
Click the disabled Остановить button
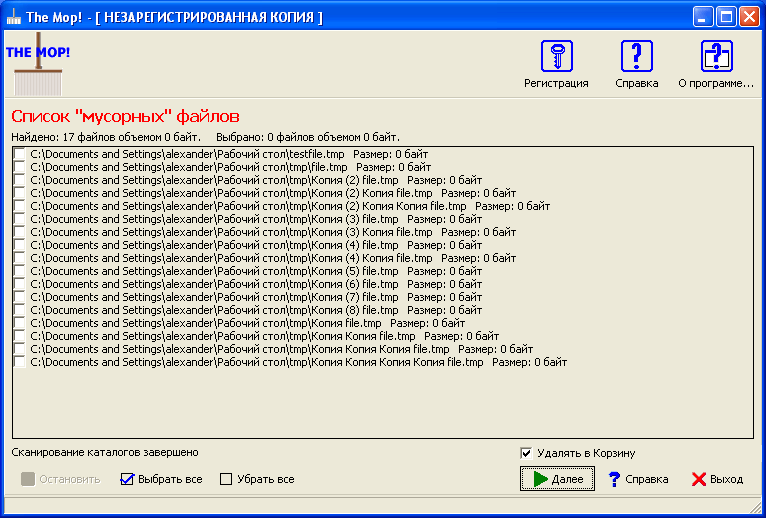61,479
